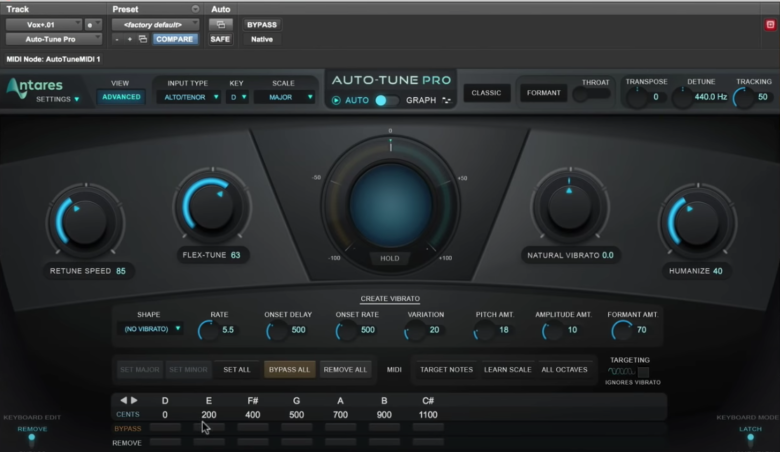Click the Tracking knob
This screenshot has height=452, width=780.
click(x=744, y=97)
